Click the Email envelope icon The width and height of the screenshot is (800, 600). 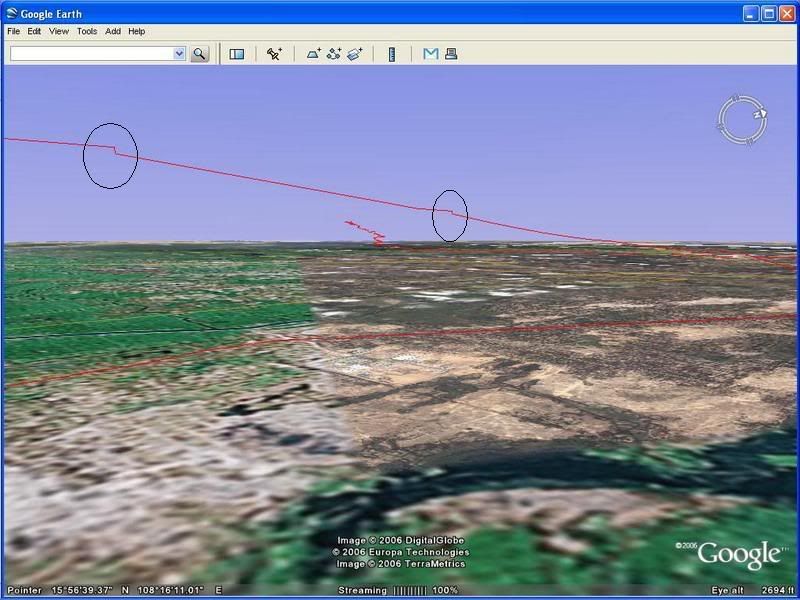(431, 54)
